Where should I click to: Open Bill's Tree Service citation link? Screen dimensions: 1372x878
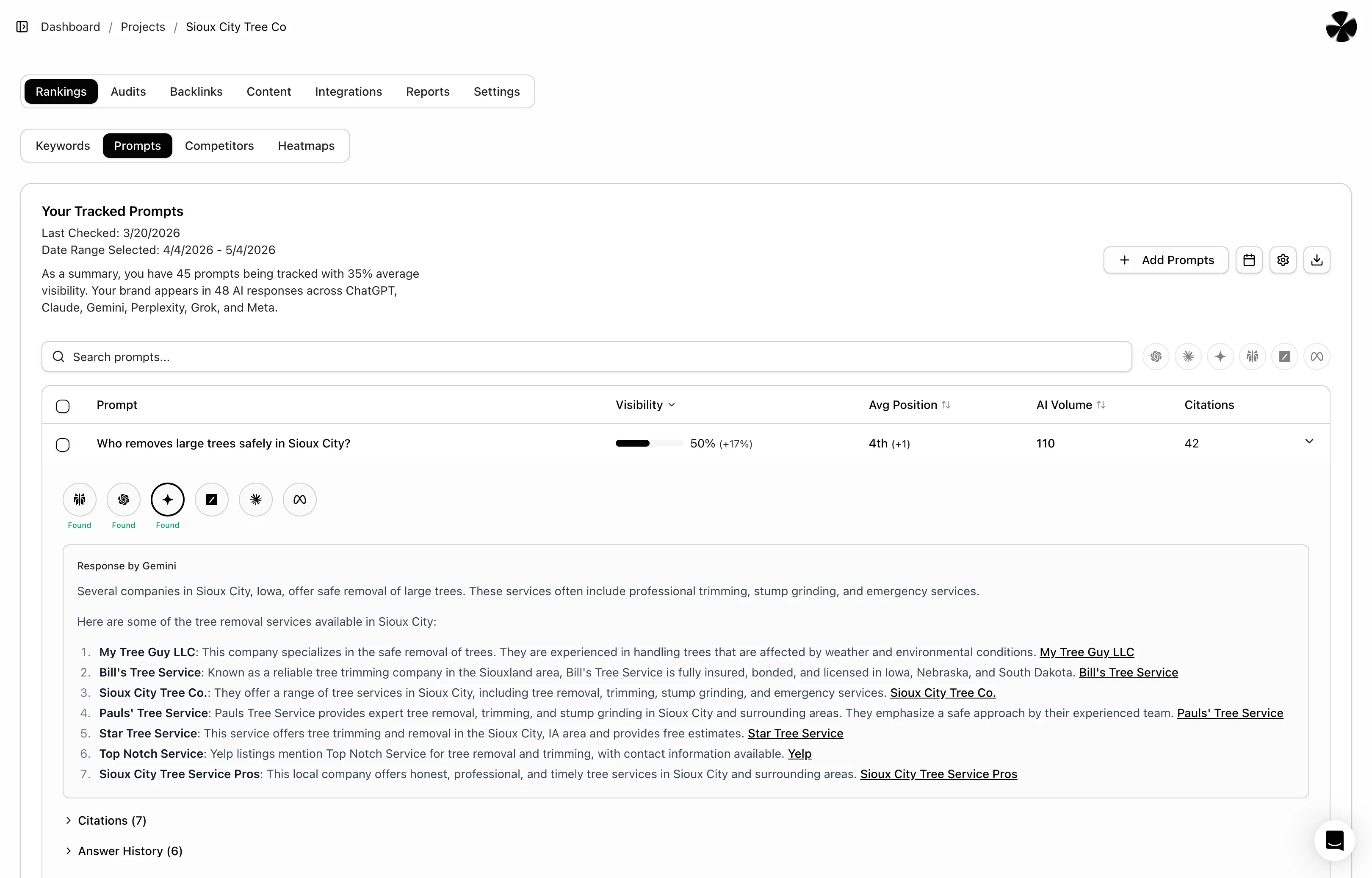(x=1129, y=673)
